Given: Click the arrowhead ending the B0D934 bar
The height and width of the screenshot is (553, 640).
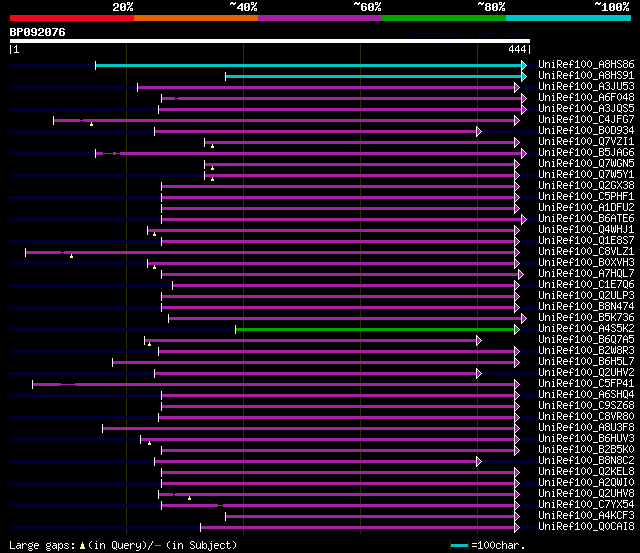Looking at the screenshot, I should (x=479, y=131).
